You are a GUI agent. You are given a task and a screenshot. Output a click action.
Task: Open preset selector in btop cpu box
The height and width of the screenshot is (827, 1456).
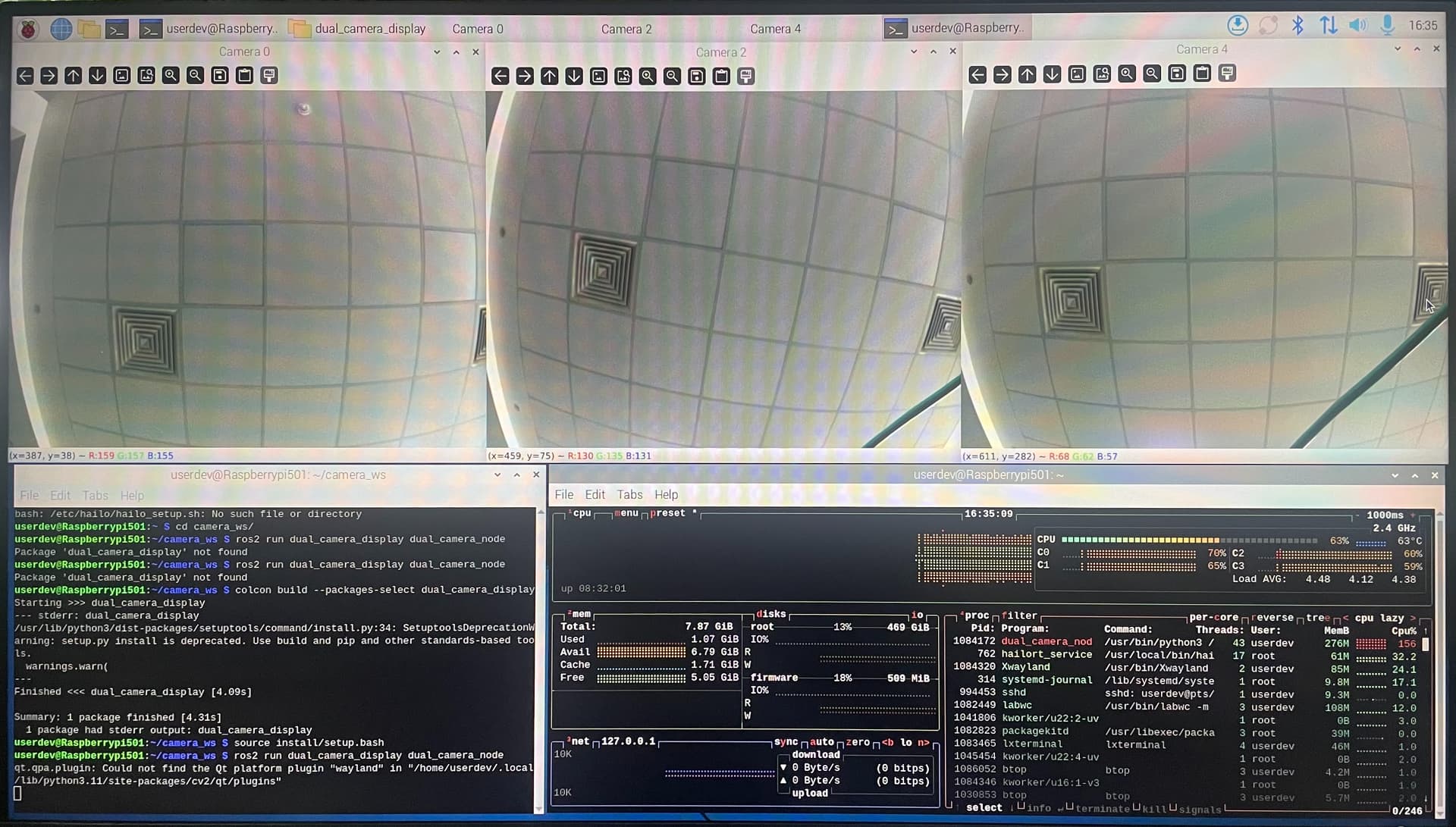click(667, 513)
